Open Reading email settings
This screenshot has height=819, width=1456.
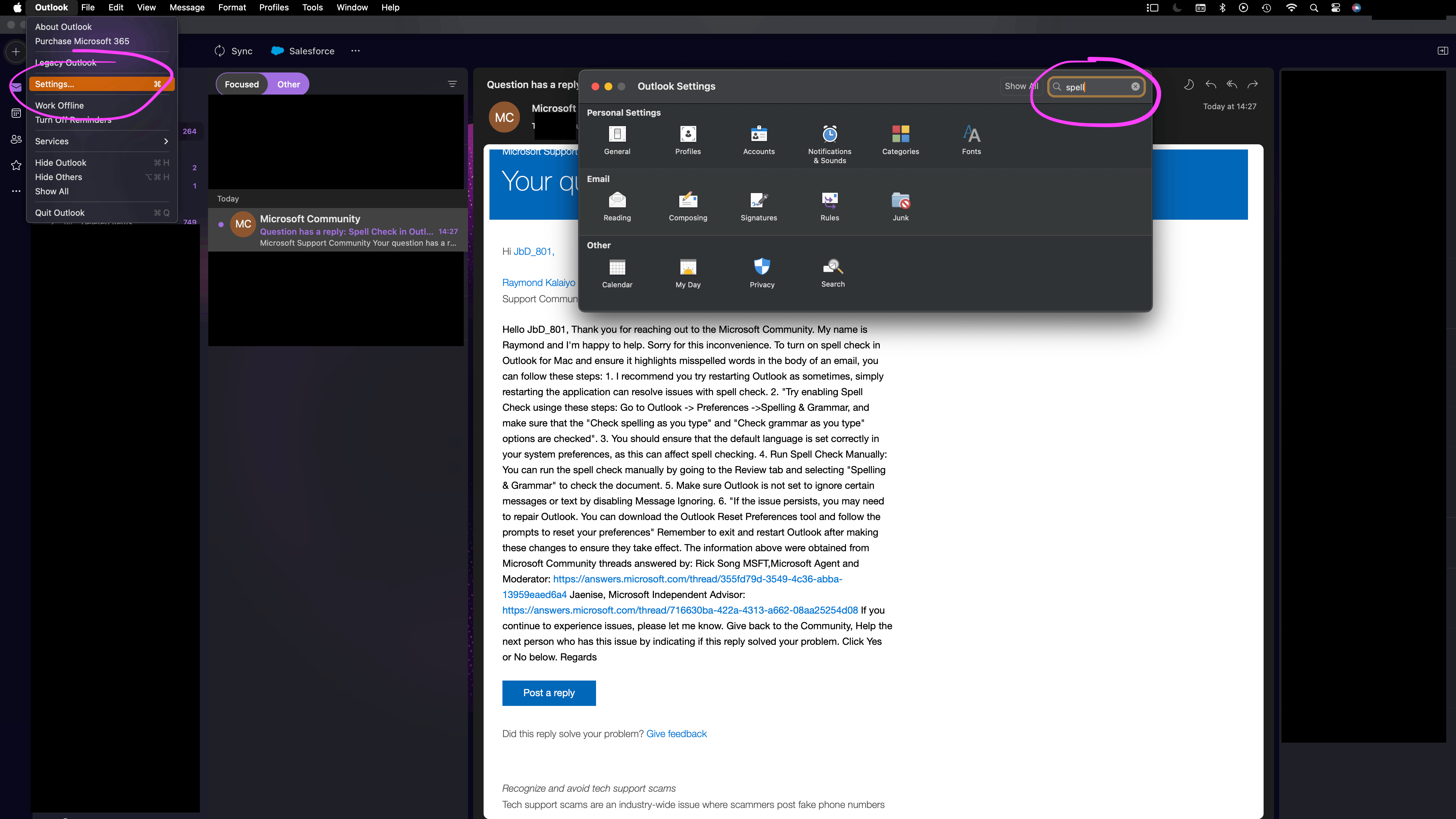617,206
